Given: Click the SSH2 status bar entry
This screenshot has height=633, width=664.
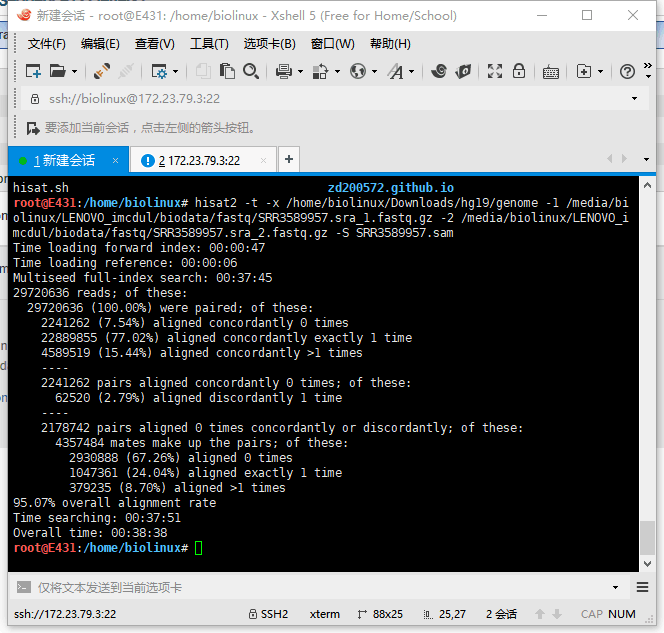Looking at the screenshot, I should click(268, 614).
